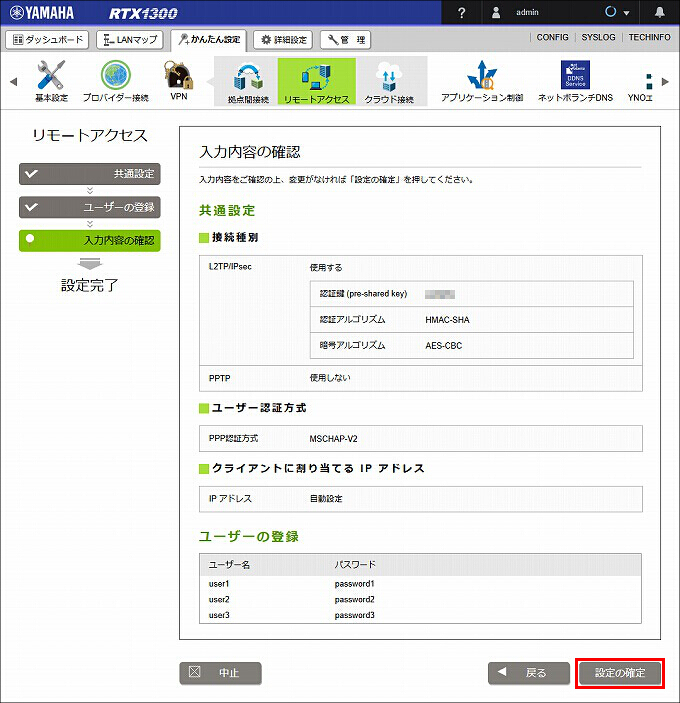Click the ユーザー名 column header
This screenshot has width=680, height=703.
[x=229, y=564]
